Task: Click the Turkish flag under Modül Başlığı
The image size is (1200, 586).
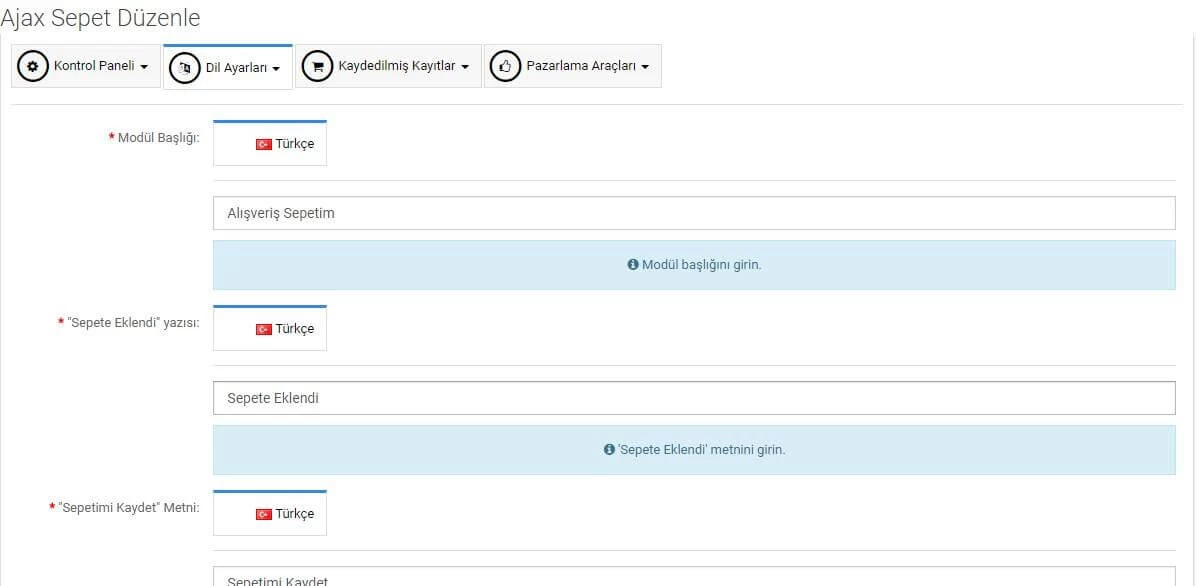Action: point(264,144)
